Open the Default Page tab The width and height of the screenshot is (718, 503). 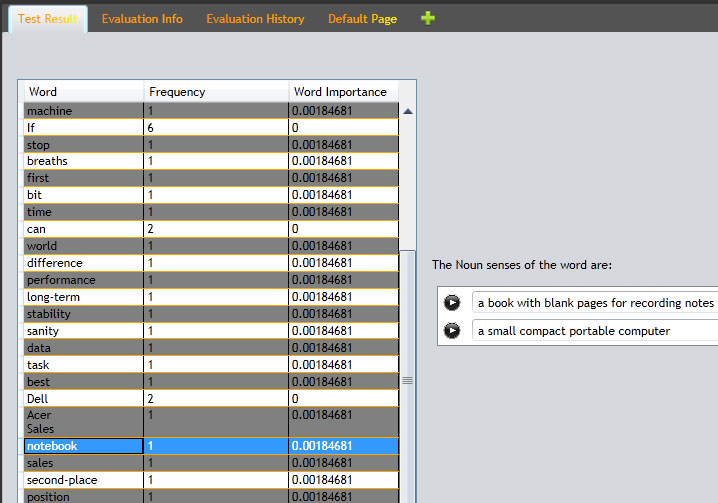pyautogui.click(x=362, y=19)
